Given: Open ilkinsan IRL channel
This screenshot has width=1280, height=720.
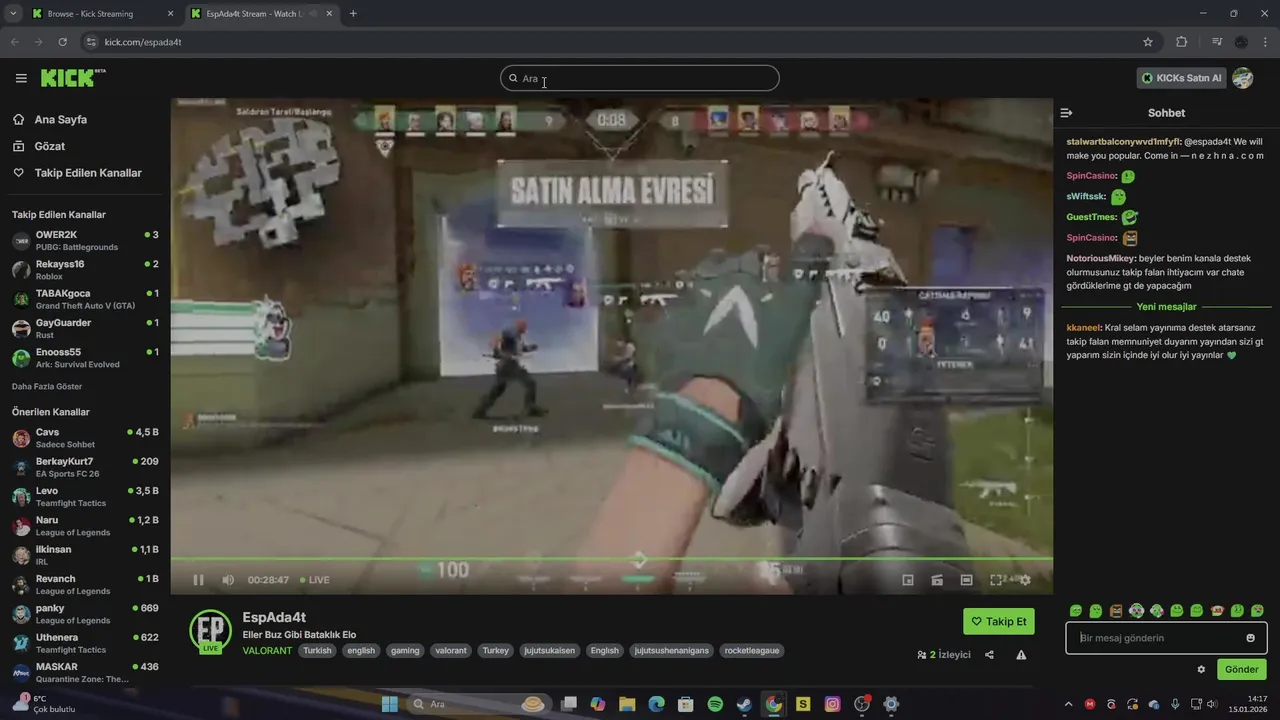Looking at the screenshot, I should pyautogui.click(x=85, y=555).
